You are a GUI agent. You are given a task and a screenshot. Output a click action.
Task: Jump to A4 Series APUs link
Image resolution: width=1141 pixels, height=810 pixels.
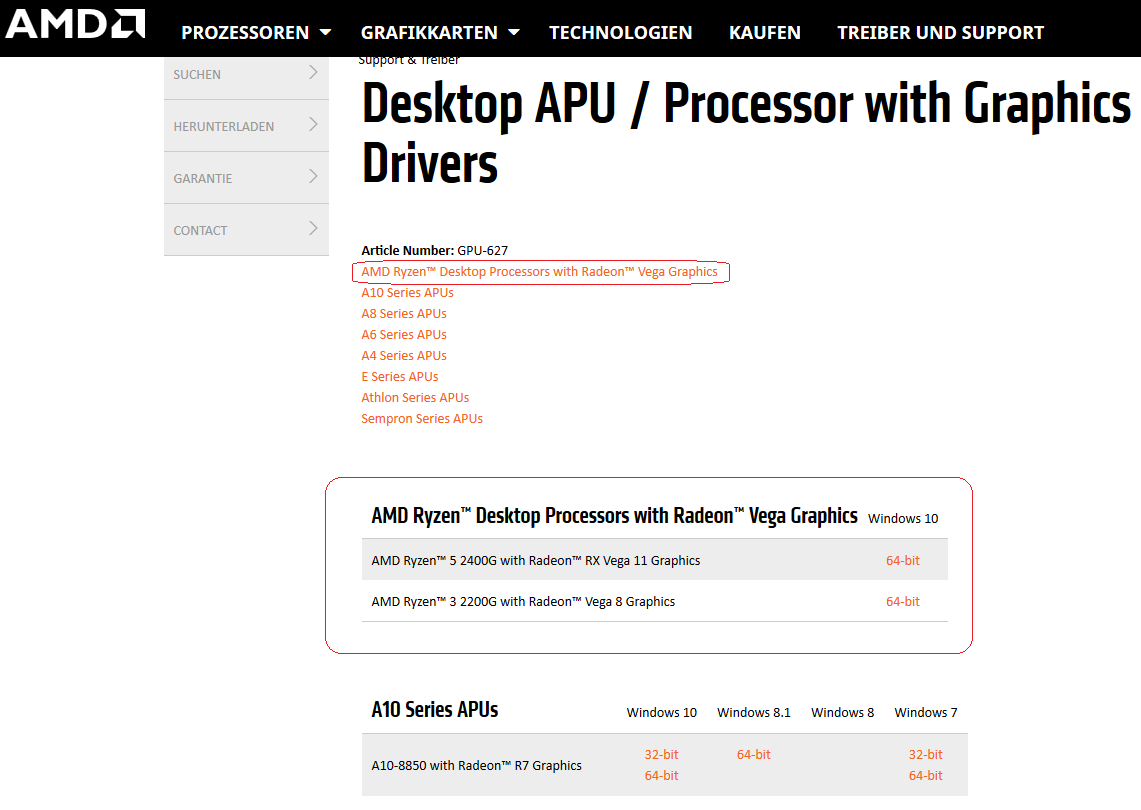coord(404,356)
